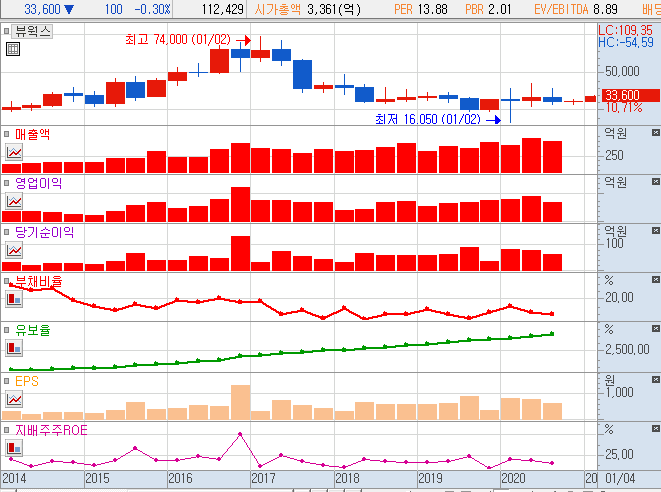Close the 당기순이익 panel
Screen dimensions: 661x492
tap(656, 231)
